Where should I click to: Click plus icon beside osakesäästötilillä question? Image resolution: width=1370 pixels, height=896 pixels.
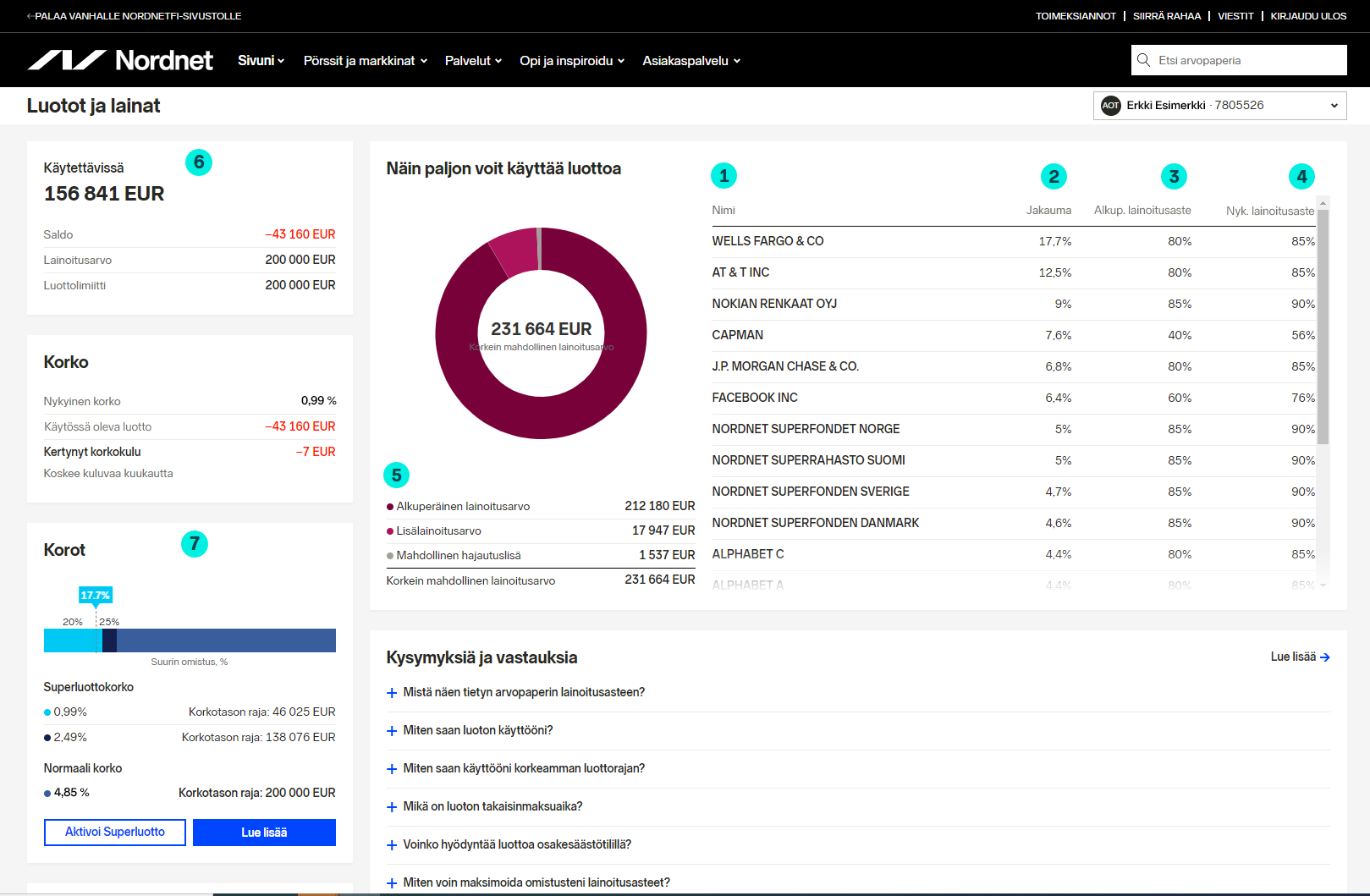tap(392, 845)
